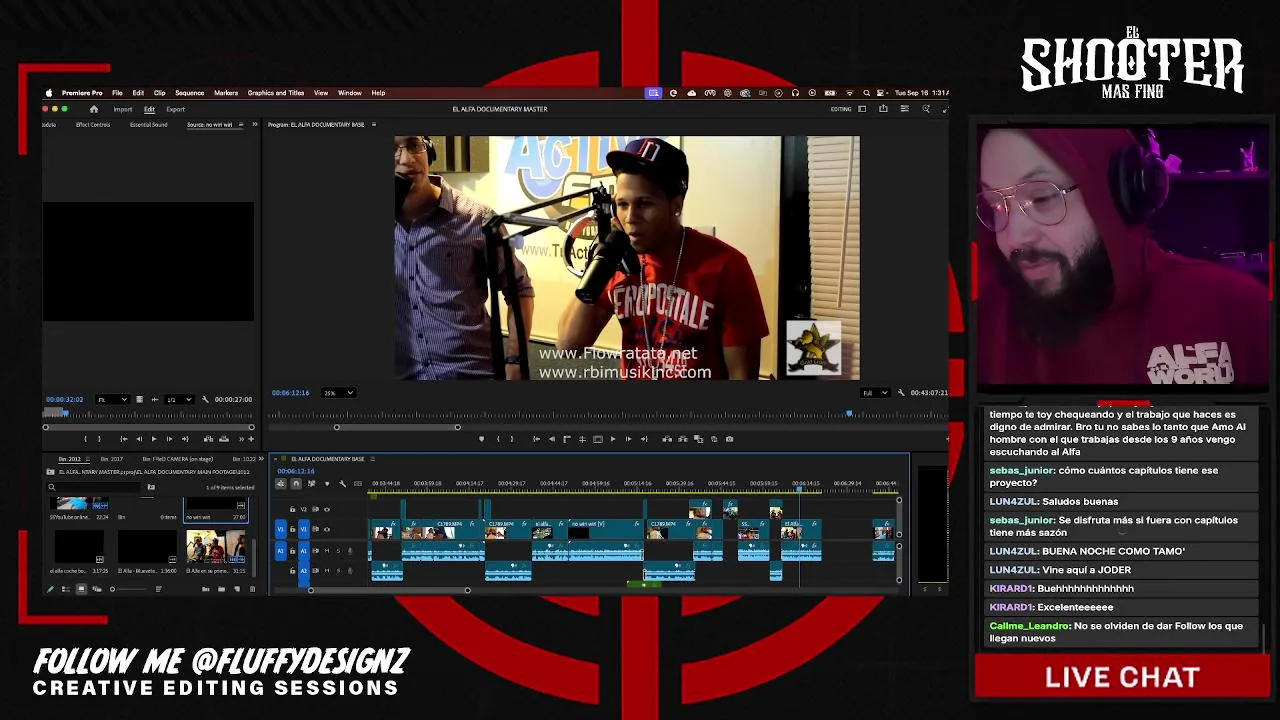Open timeline sequence panel menu
1280x720 pixels.
(372, 459)
